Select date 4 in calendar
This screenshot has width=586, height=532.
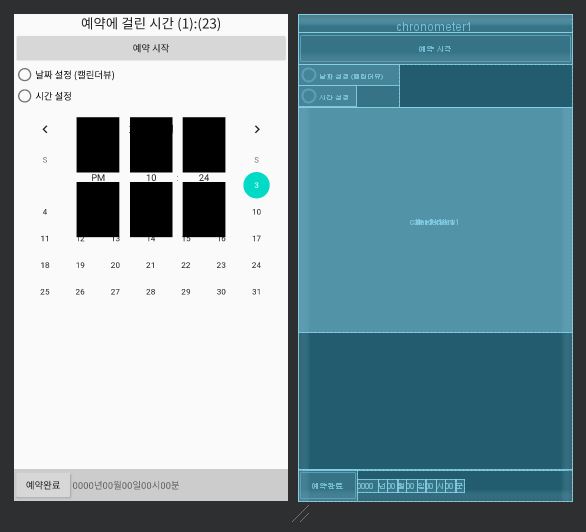(x=45, y=212)
